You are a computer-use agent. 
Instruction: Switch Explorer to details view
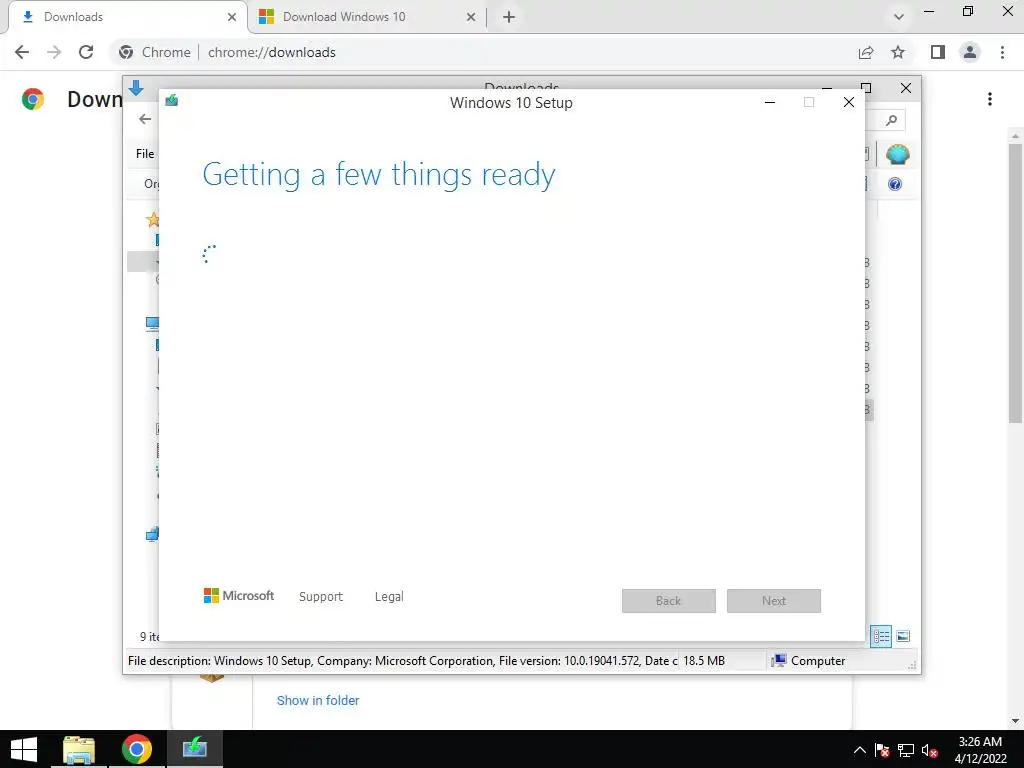pyautogui.click(x=881, y=636)
